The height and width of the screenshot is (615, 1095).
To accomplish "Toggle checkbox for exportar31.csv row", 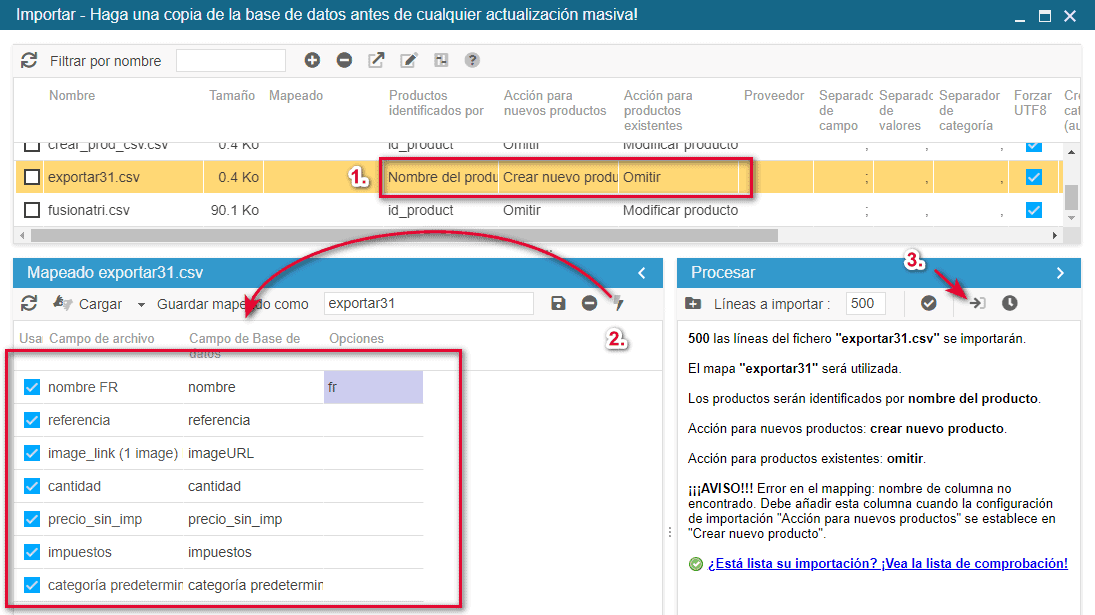I will [x=32, y=177].
